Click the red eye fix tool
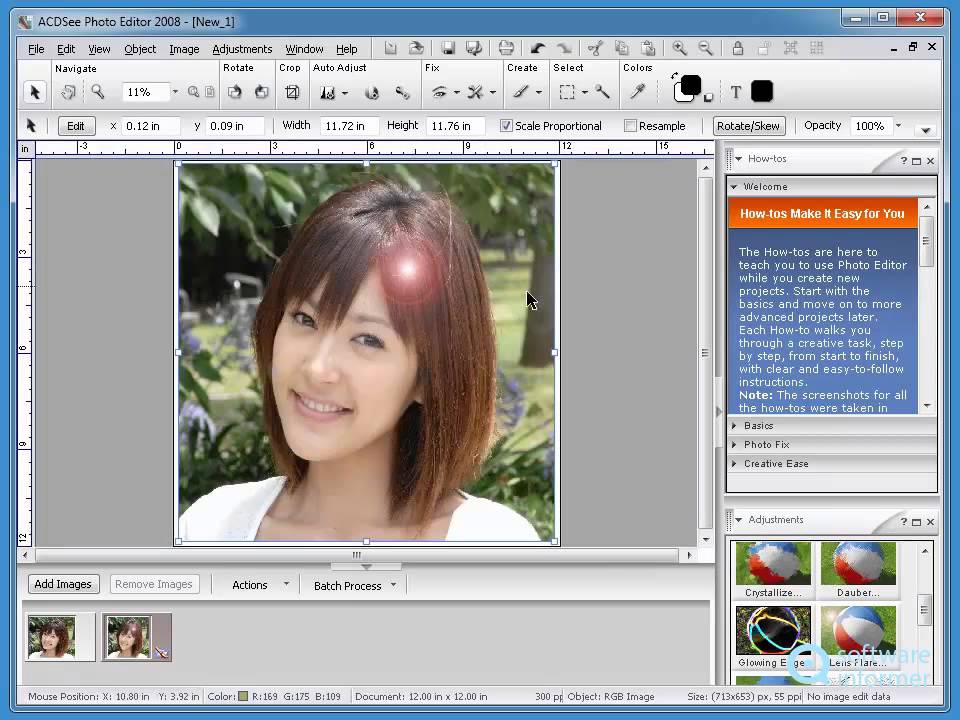Screen dimensions: 960x720 click(x=439, y=92)
